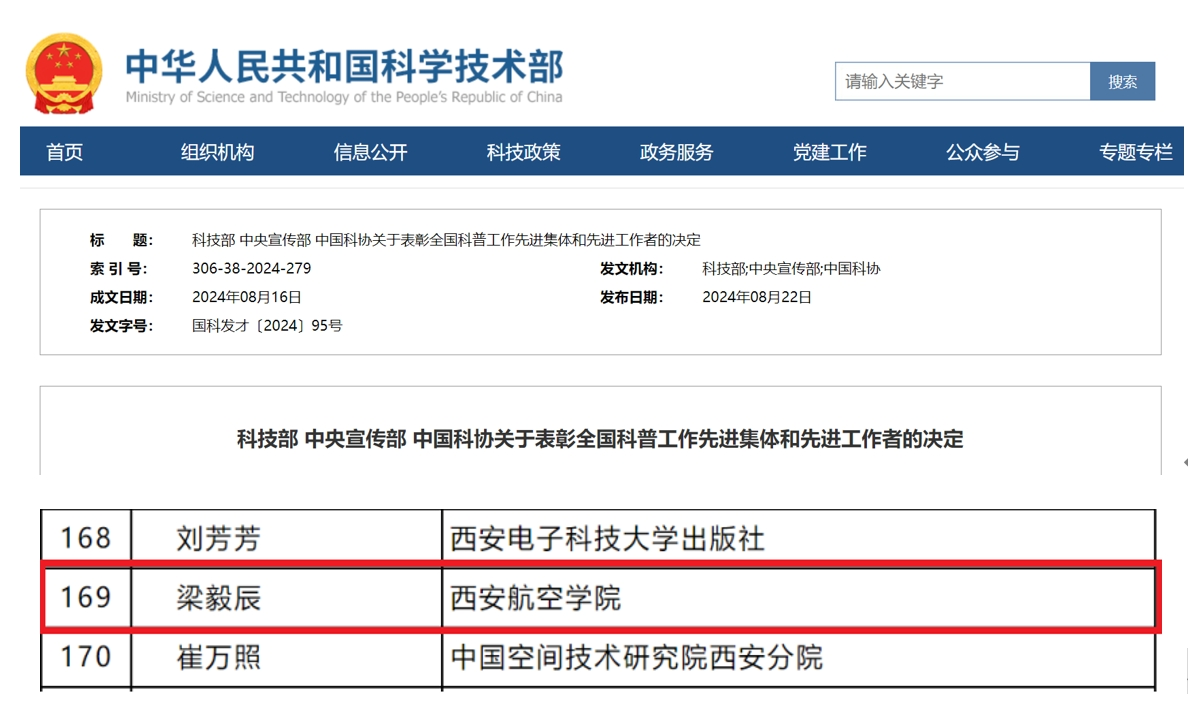1188x711 pixels.
Task: Open the 公众参与 navigation item
Action: pyautogui.click(x=982, y=152)
